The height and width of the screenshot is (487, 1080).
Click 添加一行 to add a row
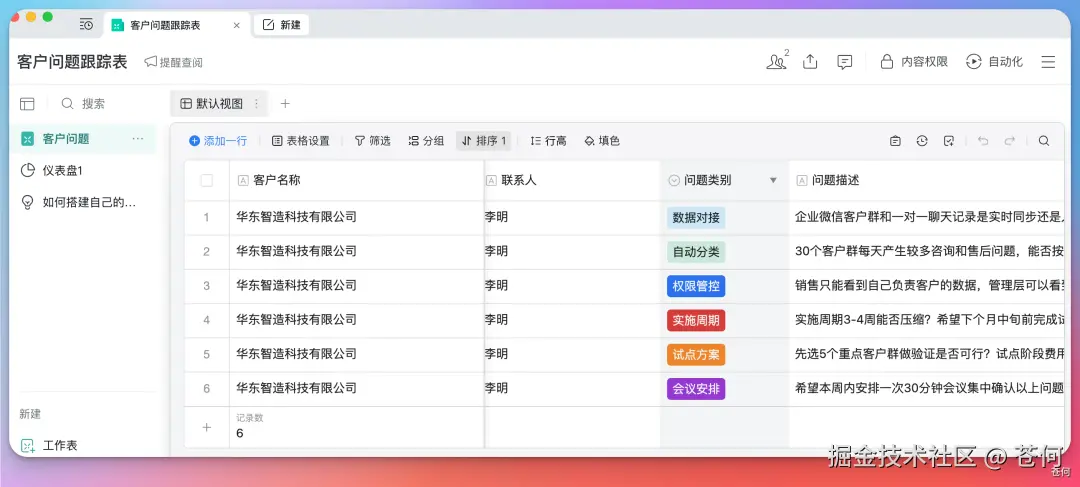(x=218, y=141)
